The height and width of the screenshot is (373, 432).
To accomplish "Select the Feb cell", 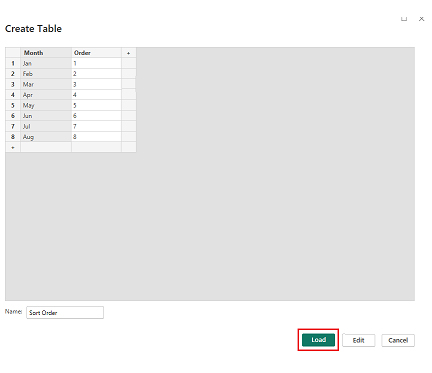I will [x=46, y=74].
